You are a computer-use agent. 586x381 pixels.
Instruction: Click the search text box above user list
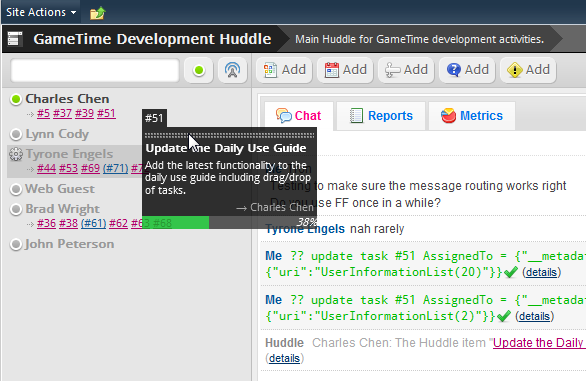point(95,70)
